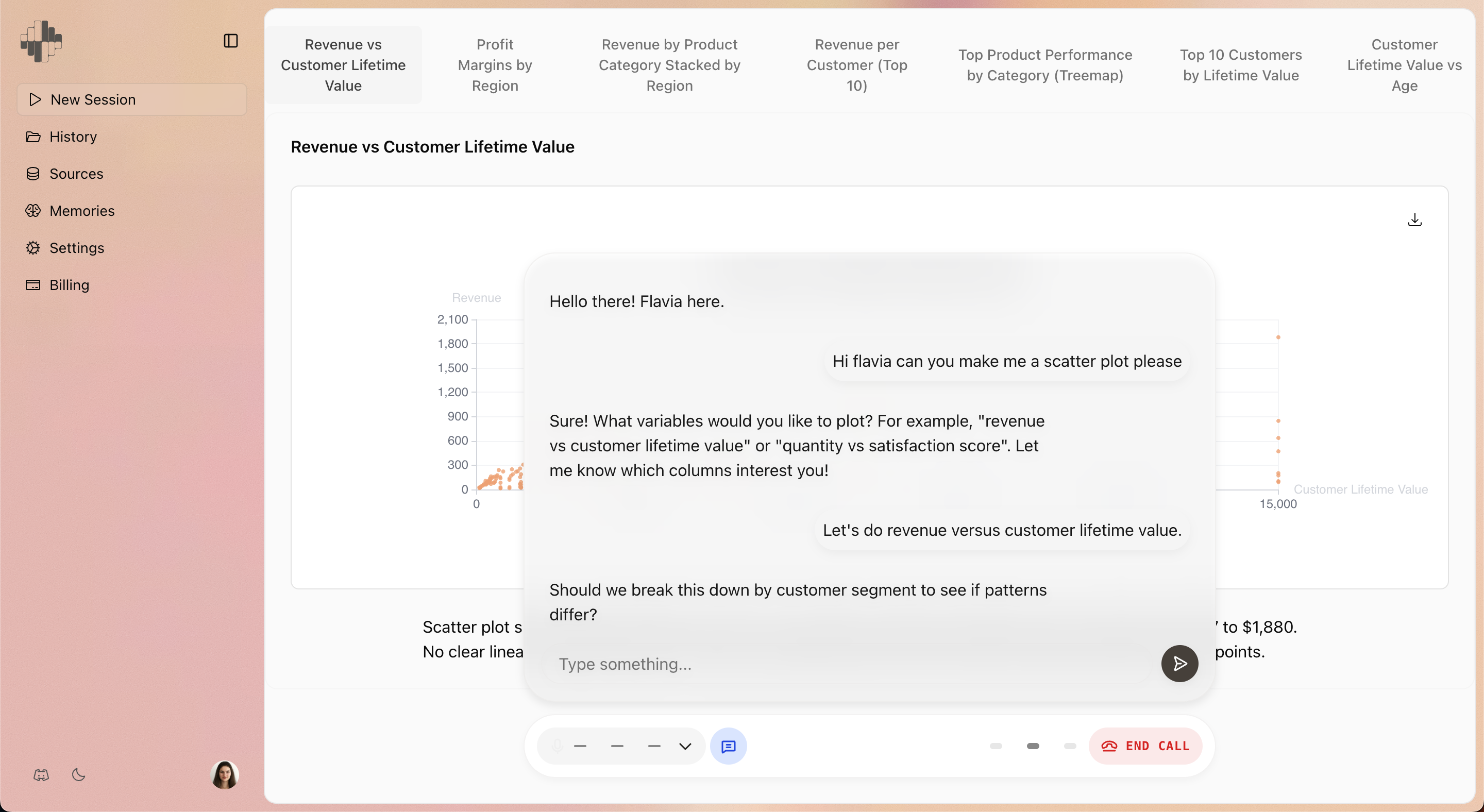Select Top 10 Customers by Lifetime Value tab
This screenshot has height=812, width=1484.
click(1240, 65)
